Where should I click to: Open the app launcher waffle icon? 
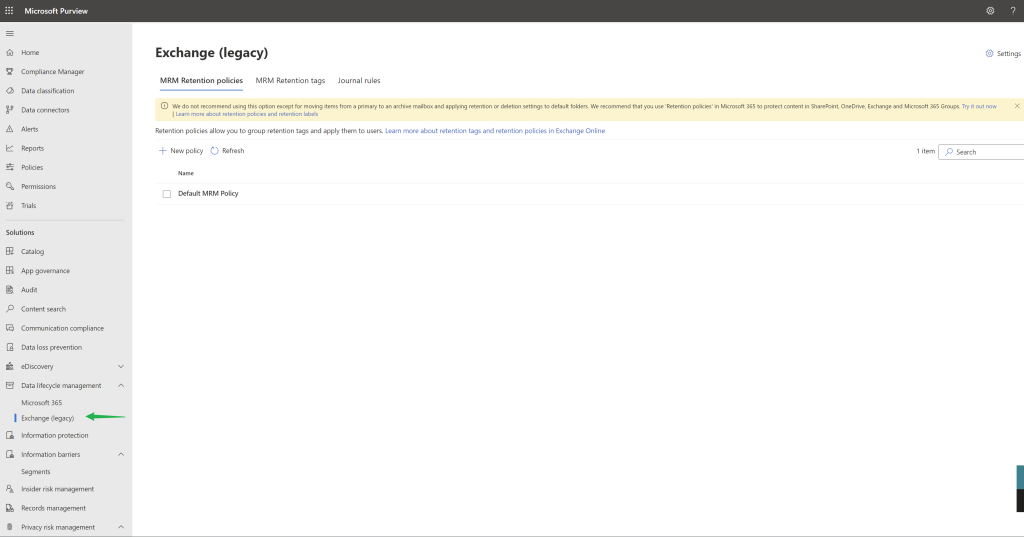click(9, 10)
